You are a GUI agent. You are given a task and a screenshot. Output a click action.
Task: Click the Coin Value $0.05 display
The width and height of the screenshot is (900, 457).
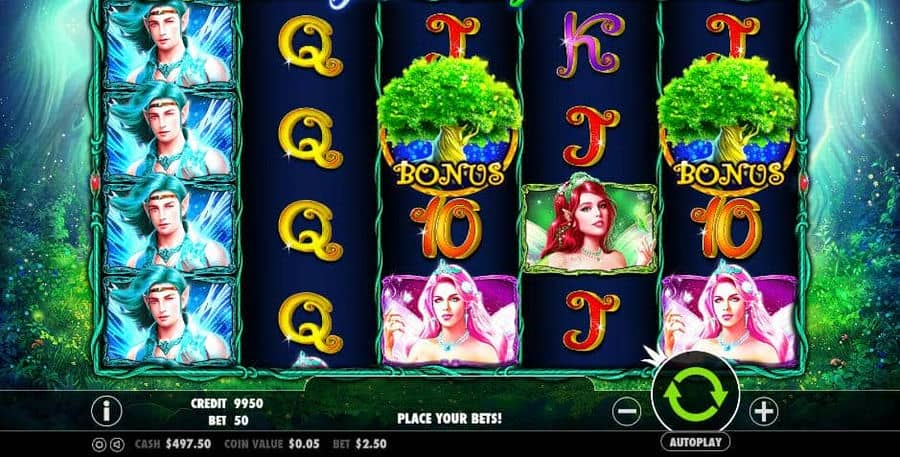coord(268,444)
